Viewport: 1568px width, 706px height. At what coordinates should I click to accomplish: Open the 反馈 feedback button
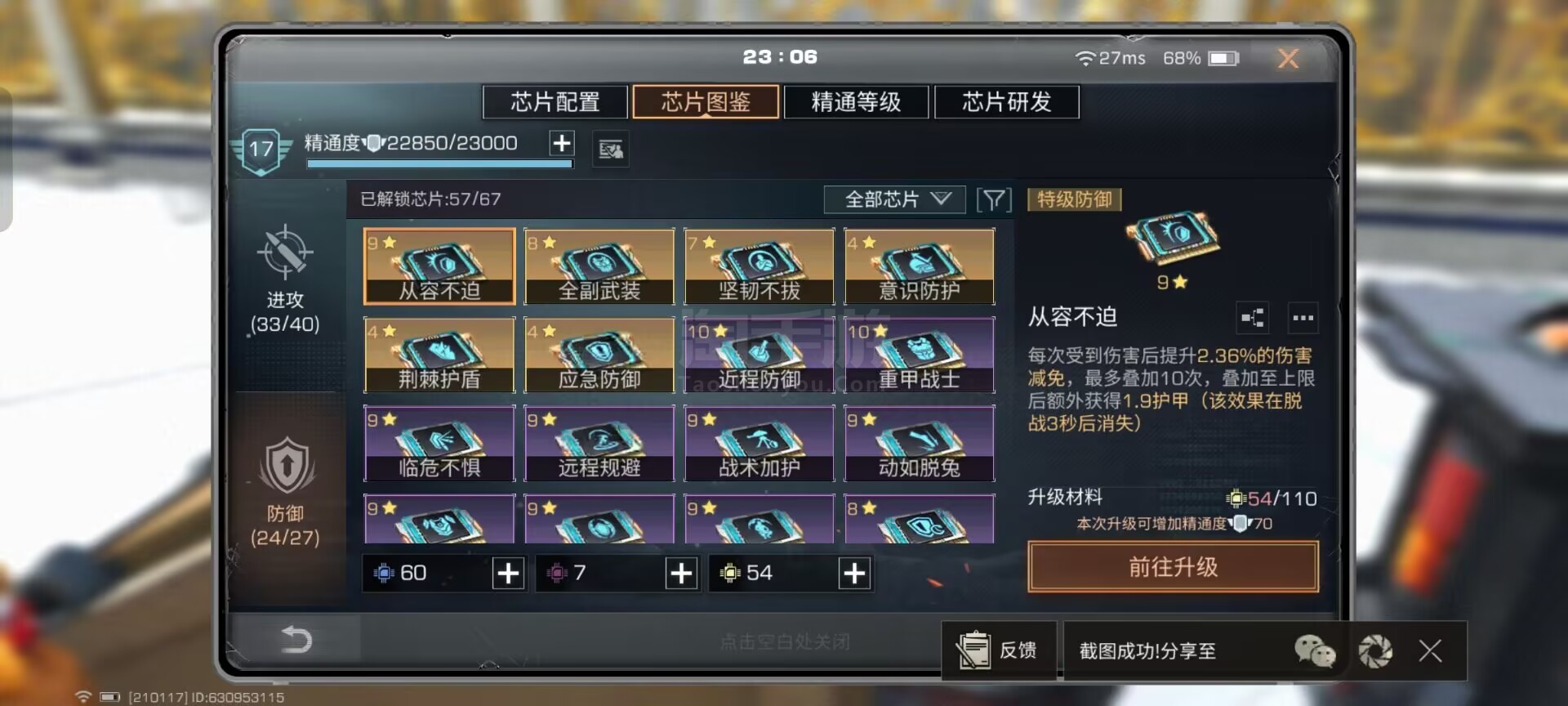(x=1000, y=650)
